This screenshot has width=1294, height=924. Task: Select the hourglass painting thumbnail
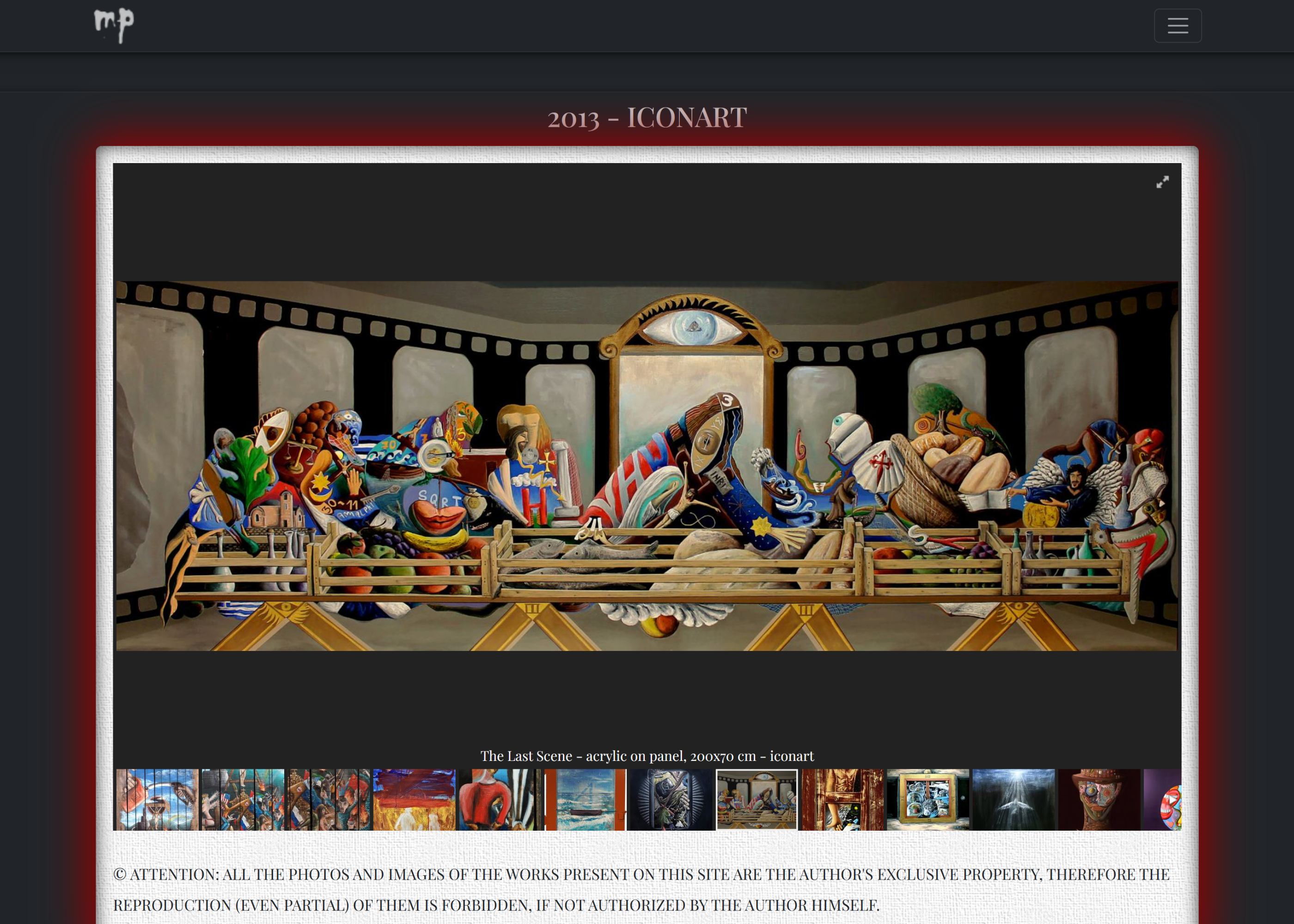[x=158, y=799]
